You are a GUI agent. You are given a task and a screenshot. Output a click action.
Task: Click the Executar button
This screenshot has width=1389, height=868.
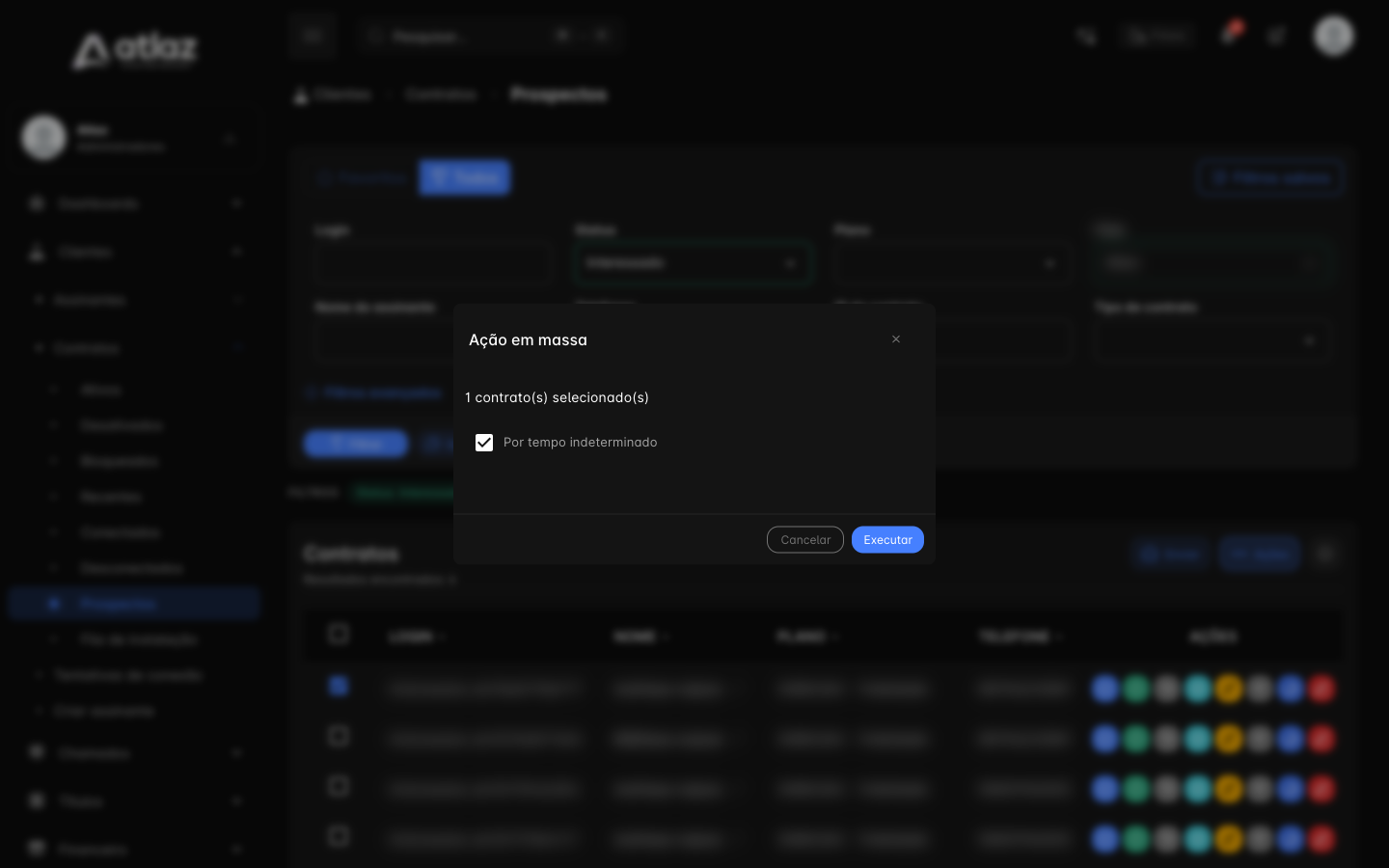(887, 540)
